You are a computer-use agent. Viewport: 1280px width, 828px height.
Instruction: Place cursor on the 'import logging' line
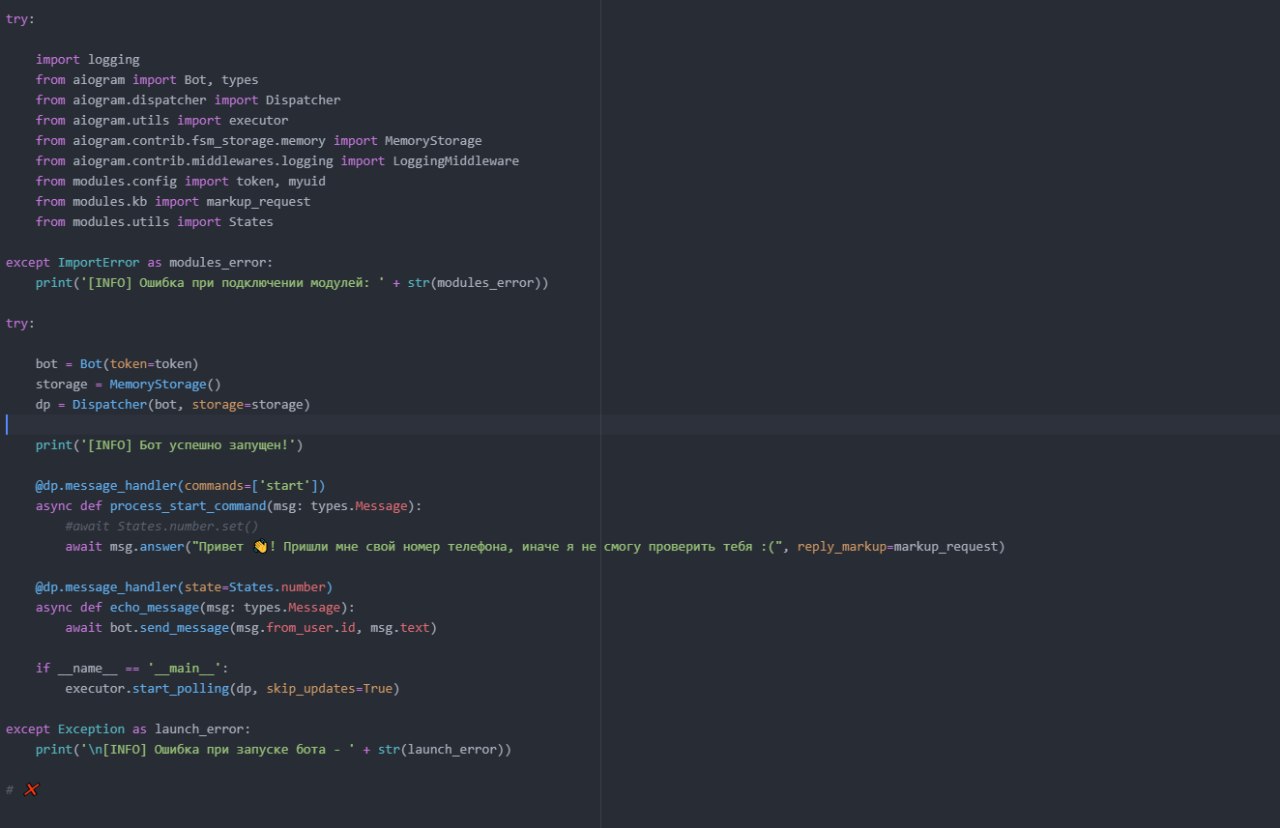[88, 60]
